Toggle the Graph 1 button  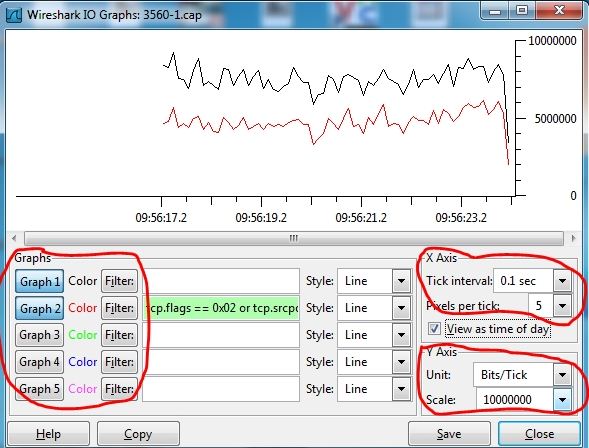click(x=39, y=281)
